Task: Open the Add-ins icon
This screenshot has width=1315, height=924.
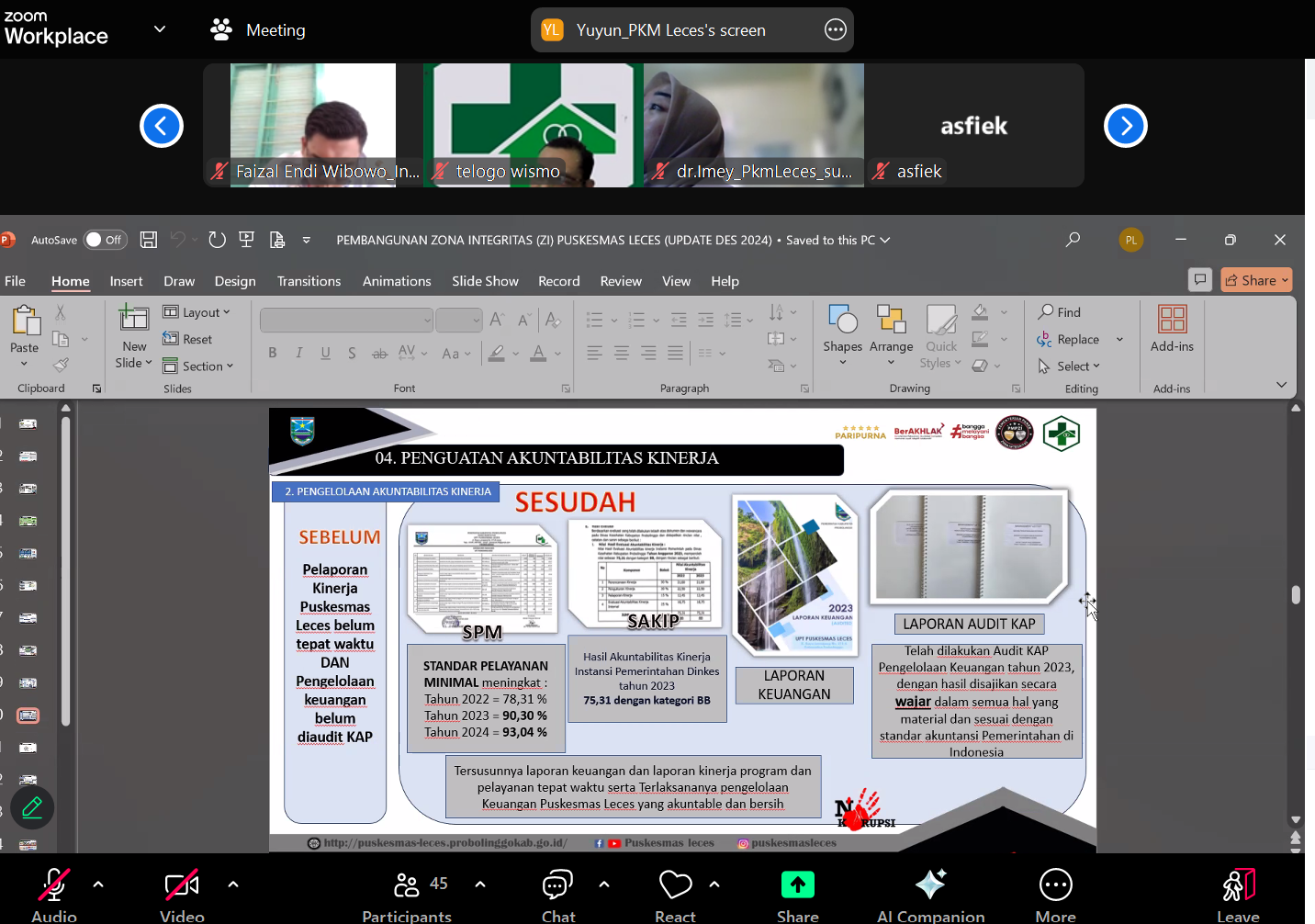Action: [1172, 320]
